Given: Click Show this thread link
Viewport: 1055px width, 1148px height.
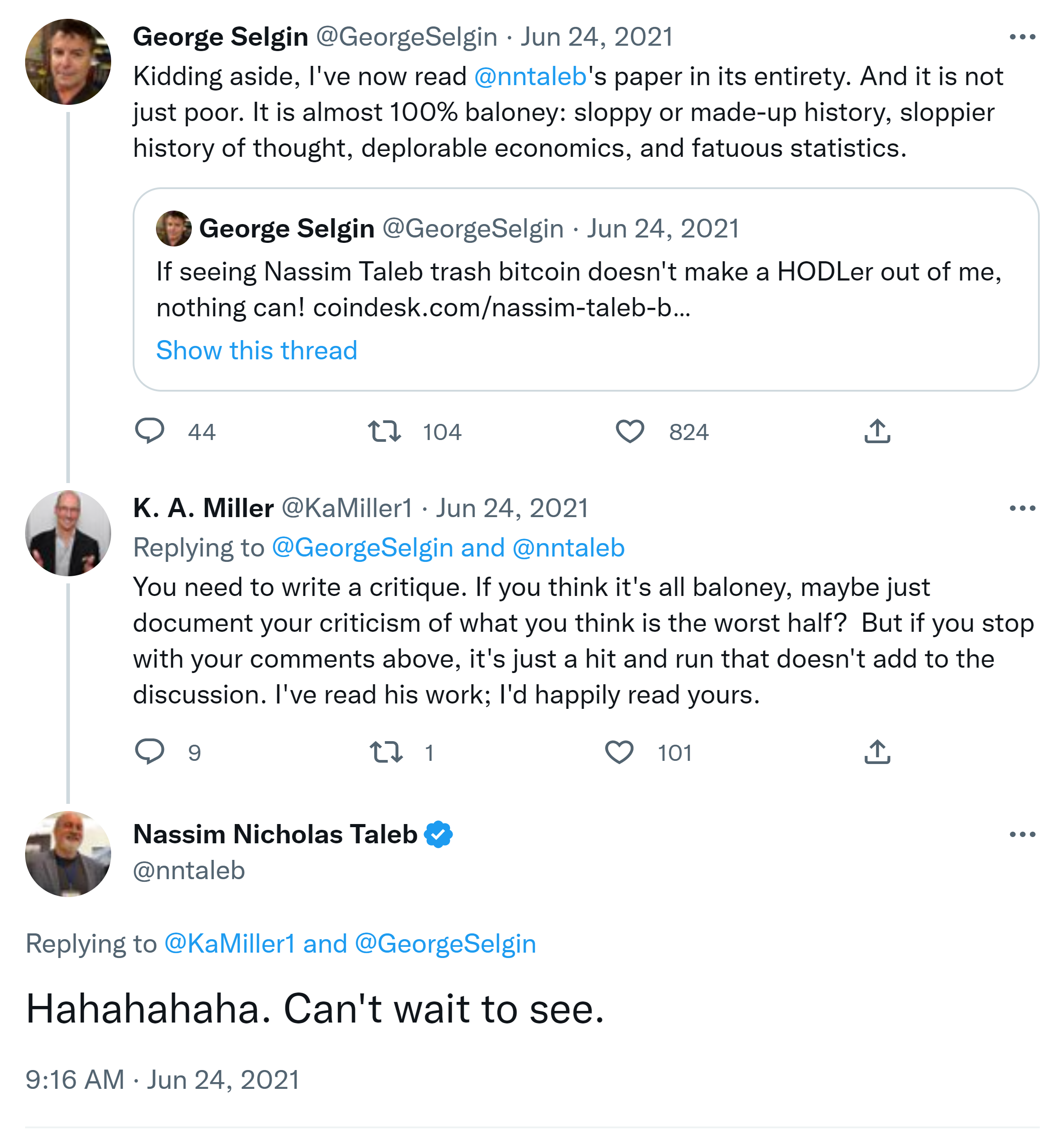Looking at the screenshot, I should [x=256, y=350].
